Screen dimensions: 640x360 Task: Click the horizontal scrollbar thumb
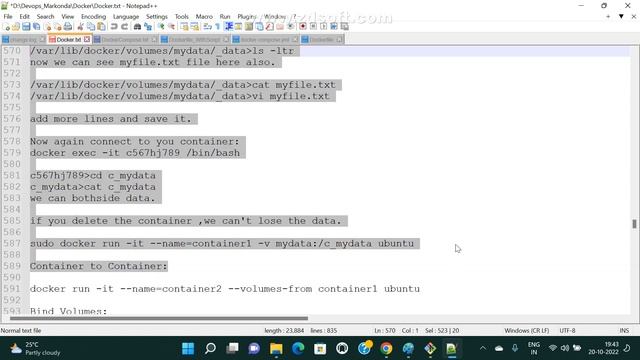coord(159,318)
